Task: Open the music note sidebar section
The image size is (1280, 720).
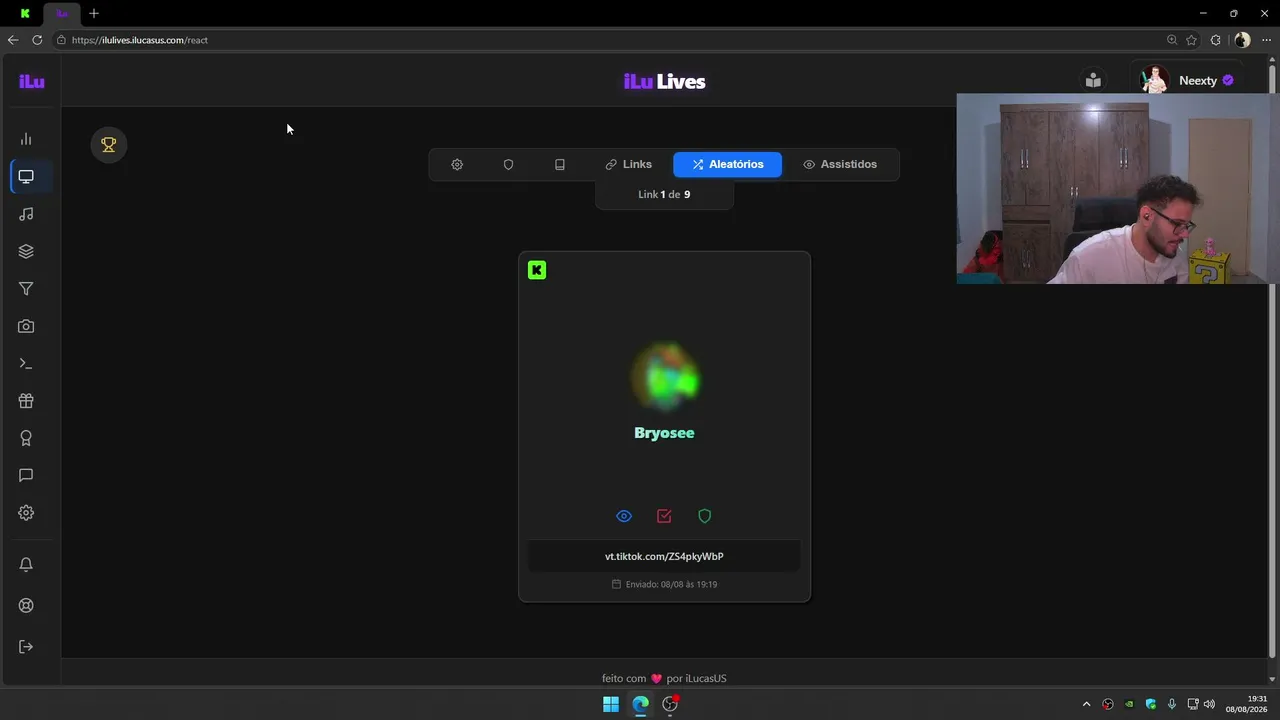Action: [26, 214]
